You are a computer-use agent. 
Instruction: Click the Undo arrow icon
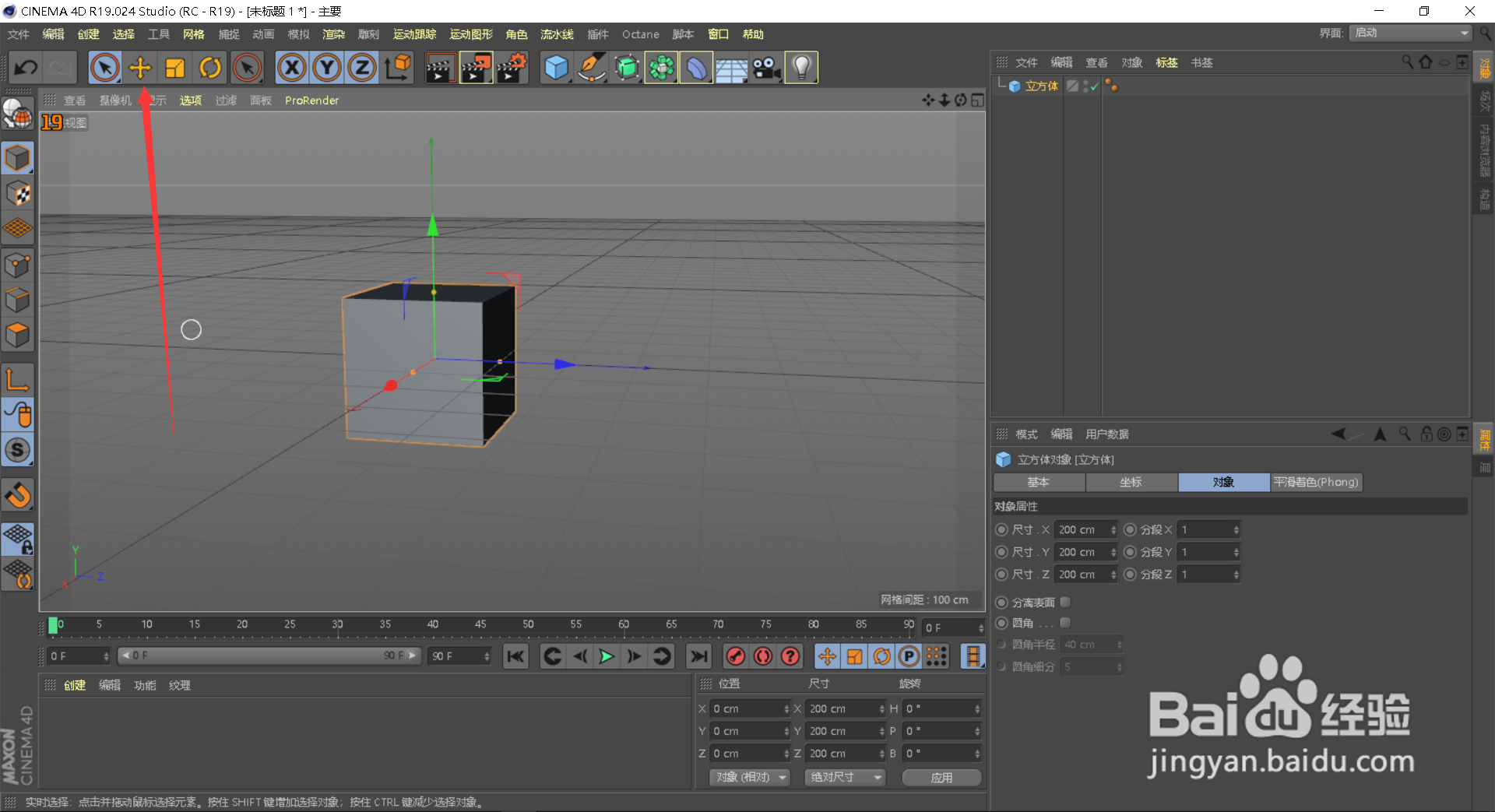pyautogui.click(x=26, y=68)
